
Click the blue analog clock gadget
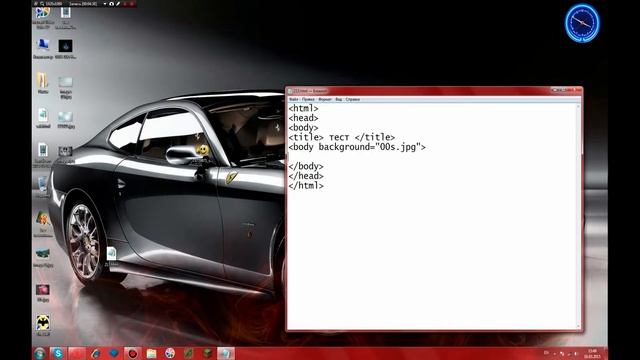coord(582,23)
